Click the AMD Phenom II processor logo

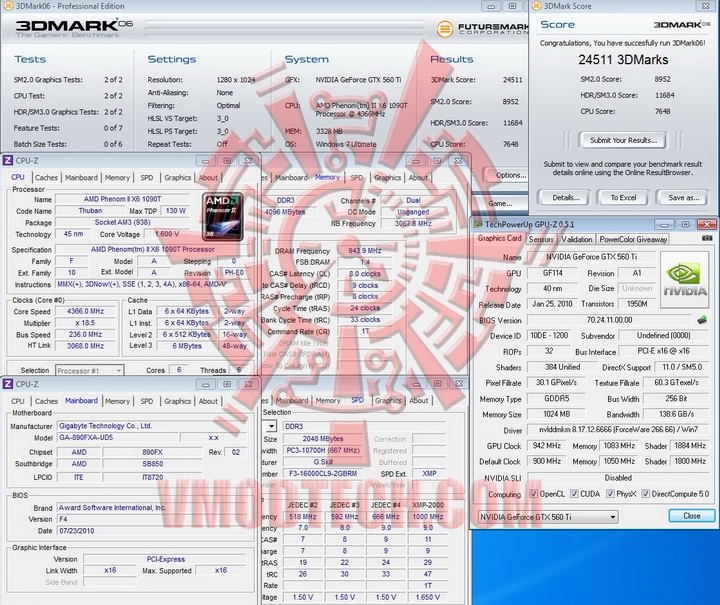pos(222,217)
